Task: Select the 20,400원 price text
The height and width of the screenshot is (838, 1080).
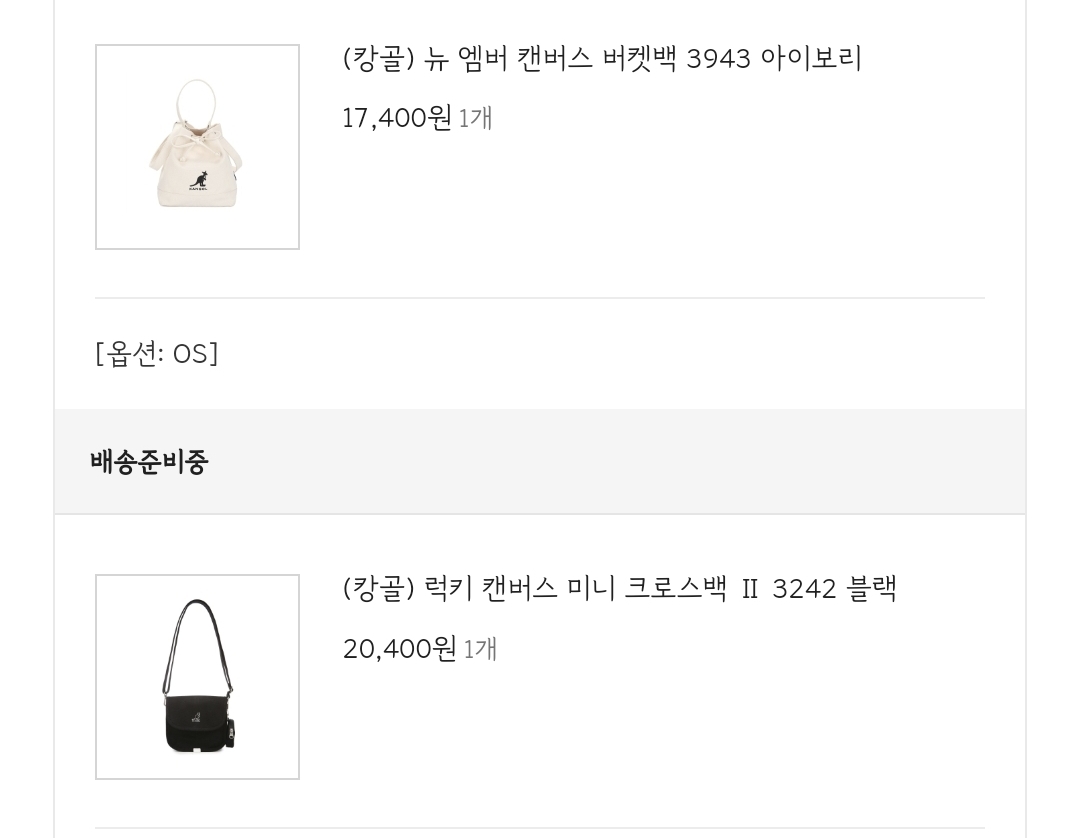Action: 399,649
